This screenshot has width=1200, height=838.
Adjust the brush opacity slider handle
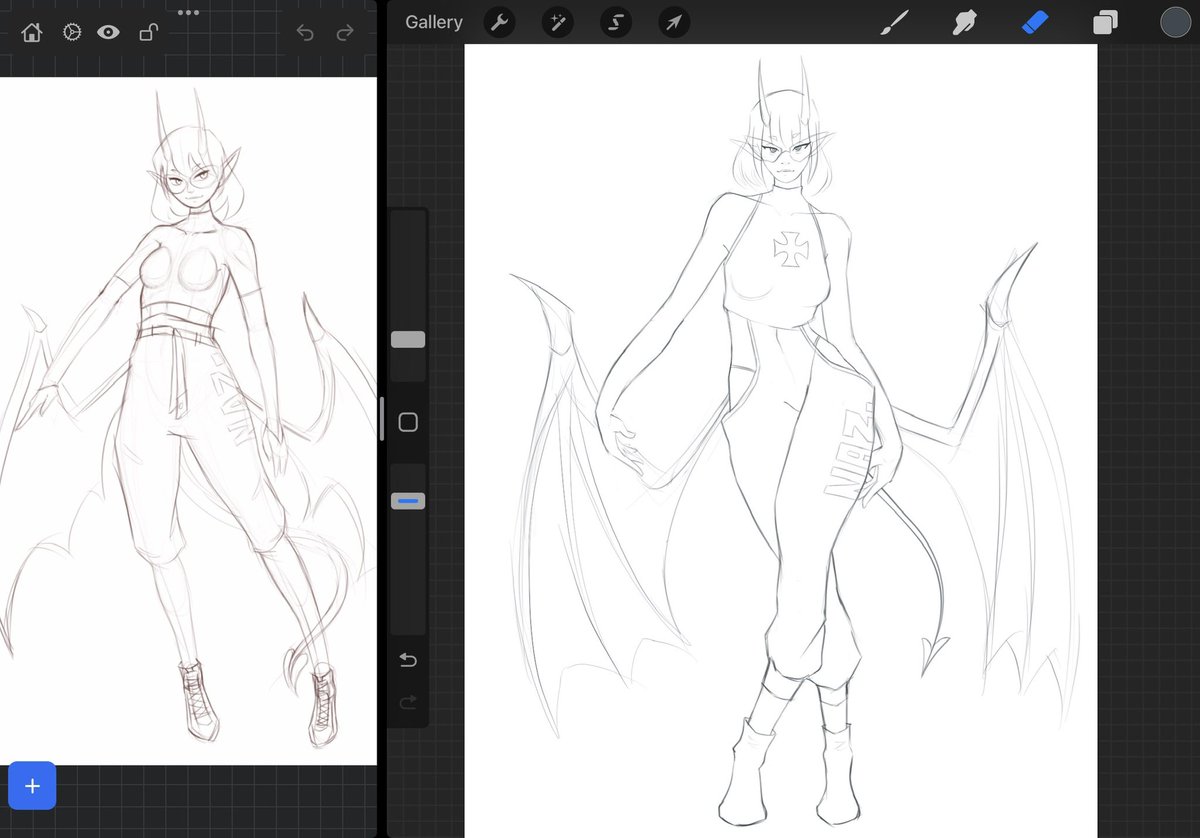[408, 500]
